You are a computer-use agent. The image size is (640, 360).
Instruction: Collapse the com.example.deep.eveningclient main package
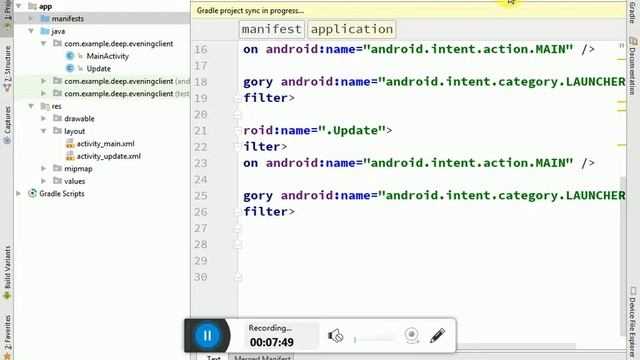(x=44, y=43)
